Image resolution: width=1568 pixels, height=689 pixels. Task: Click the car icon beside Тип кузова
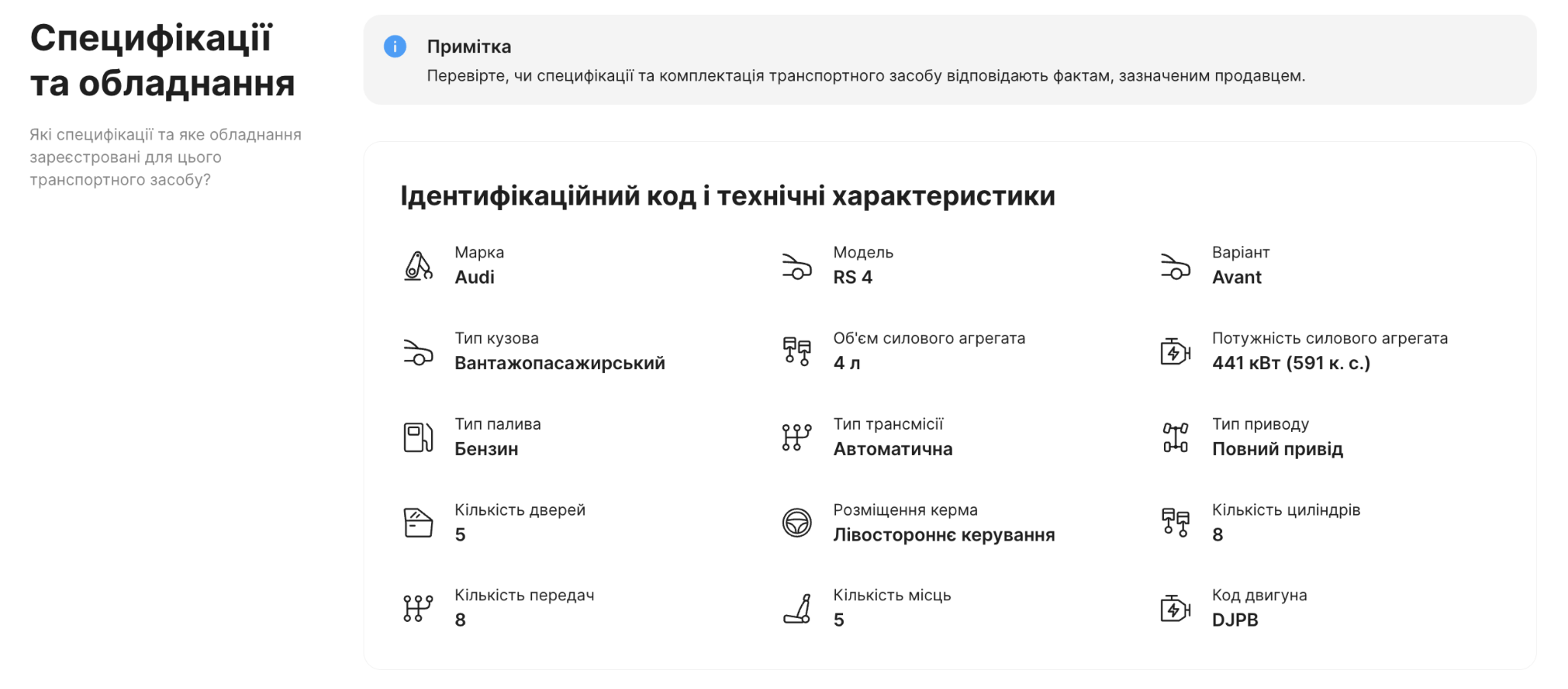418,352
